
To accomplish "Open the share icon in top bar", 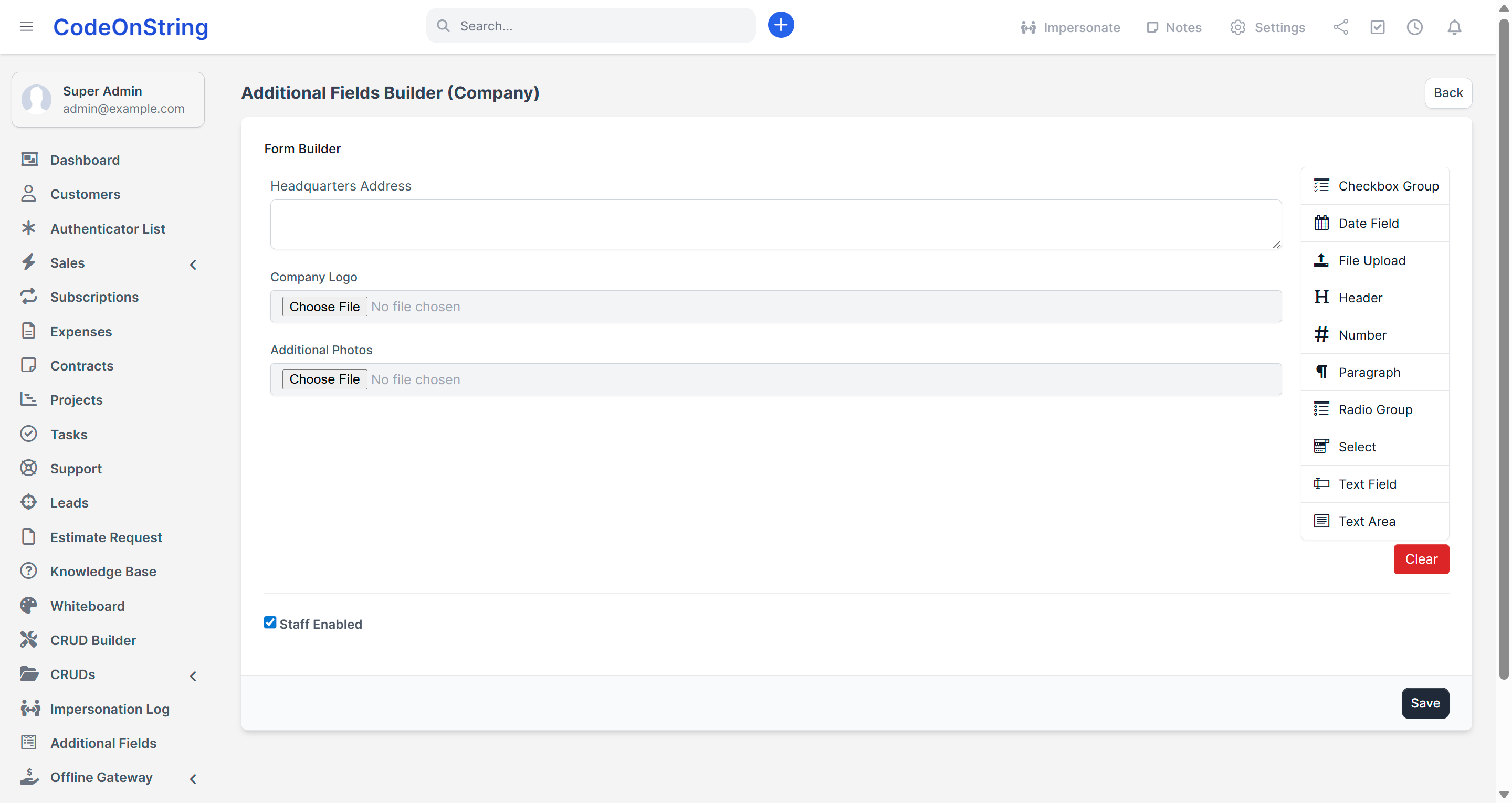I will [x=1341, y=27].
